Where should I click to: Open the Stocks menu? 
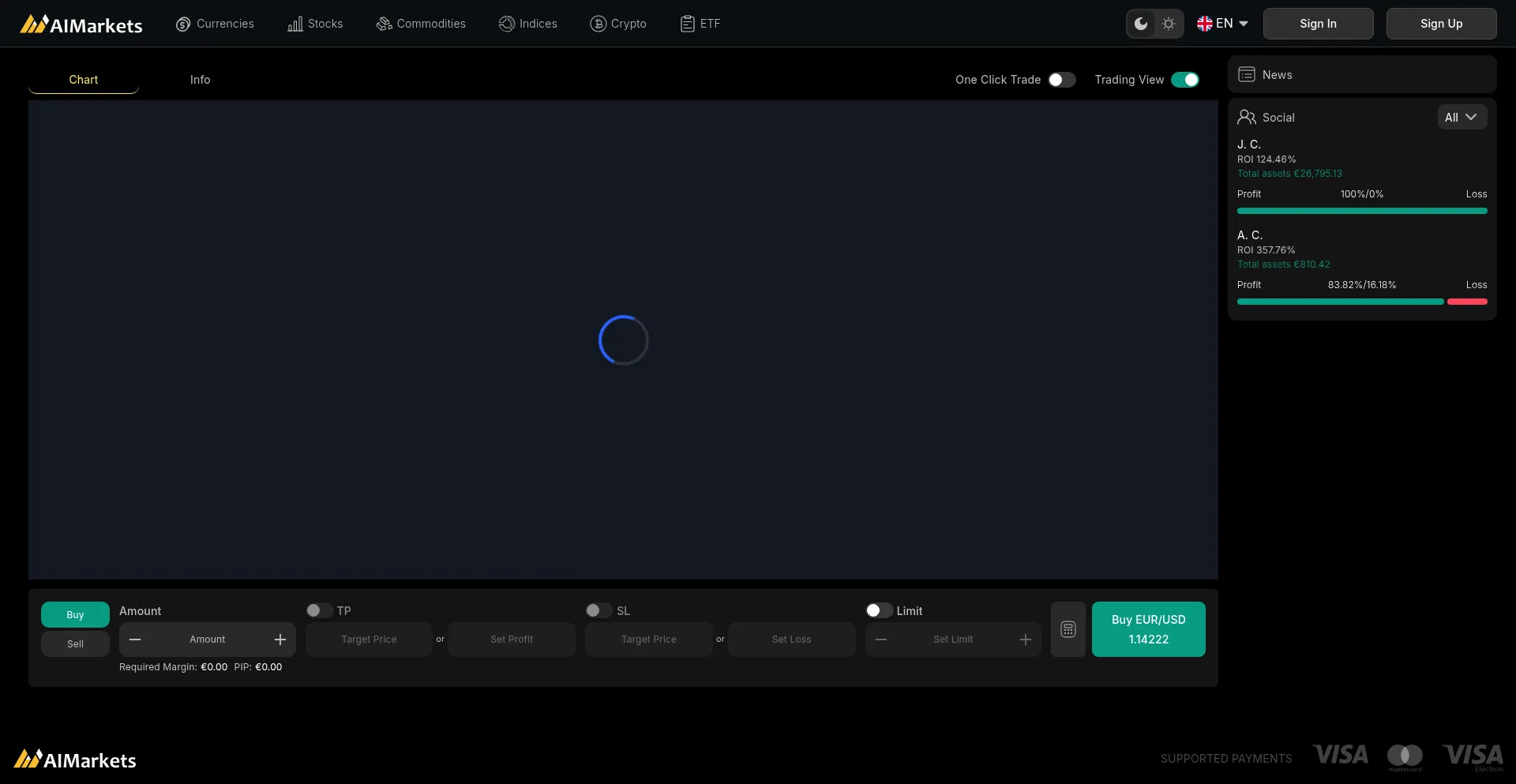[x=315, y=24]
